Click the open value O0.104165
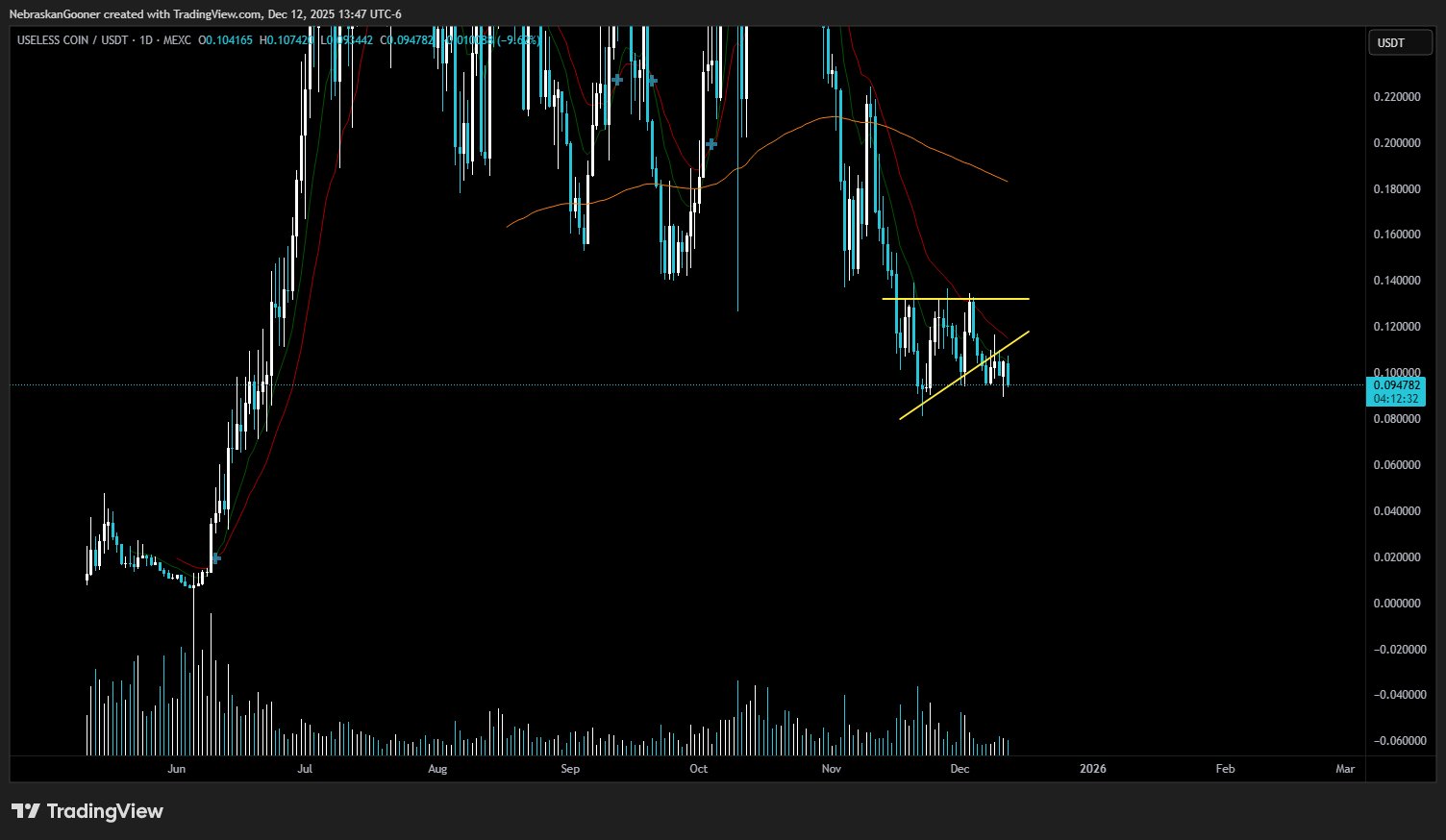This screenshot has height=840, width=1446. pos(226,40)
